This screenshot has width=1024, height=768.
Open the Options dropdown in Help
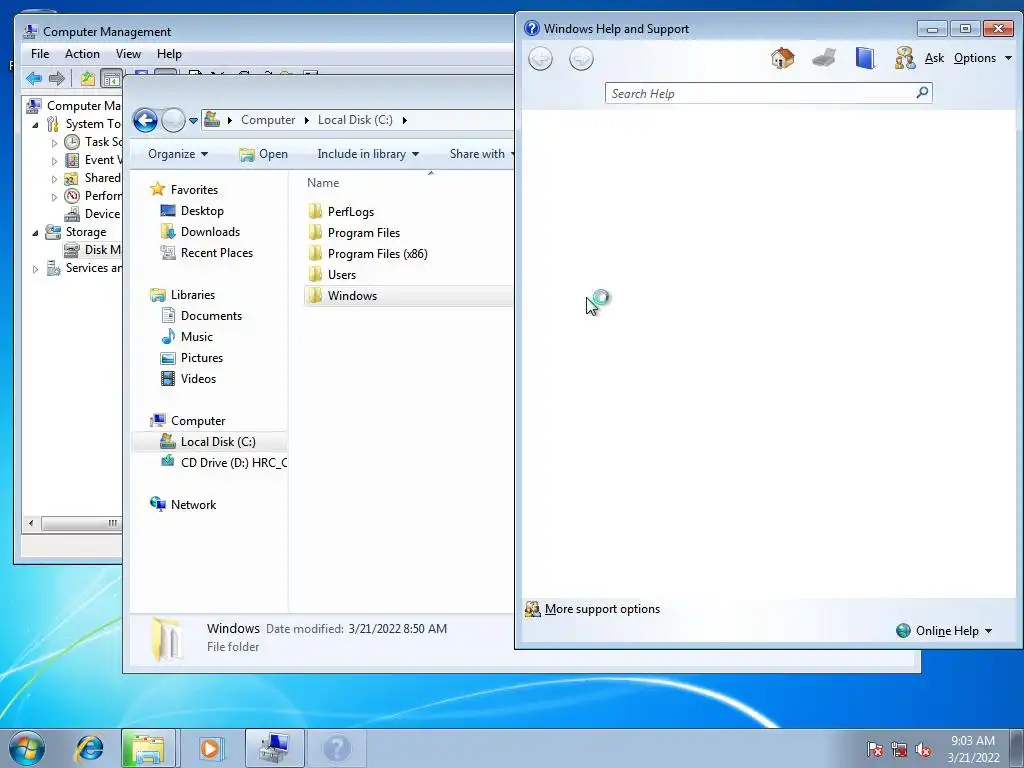coord(982,57)
